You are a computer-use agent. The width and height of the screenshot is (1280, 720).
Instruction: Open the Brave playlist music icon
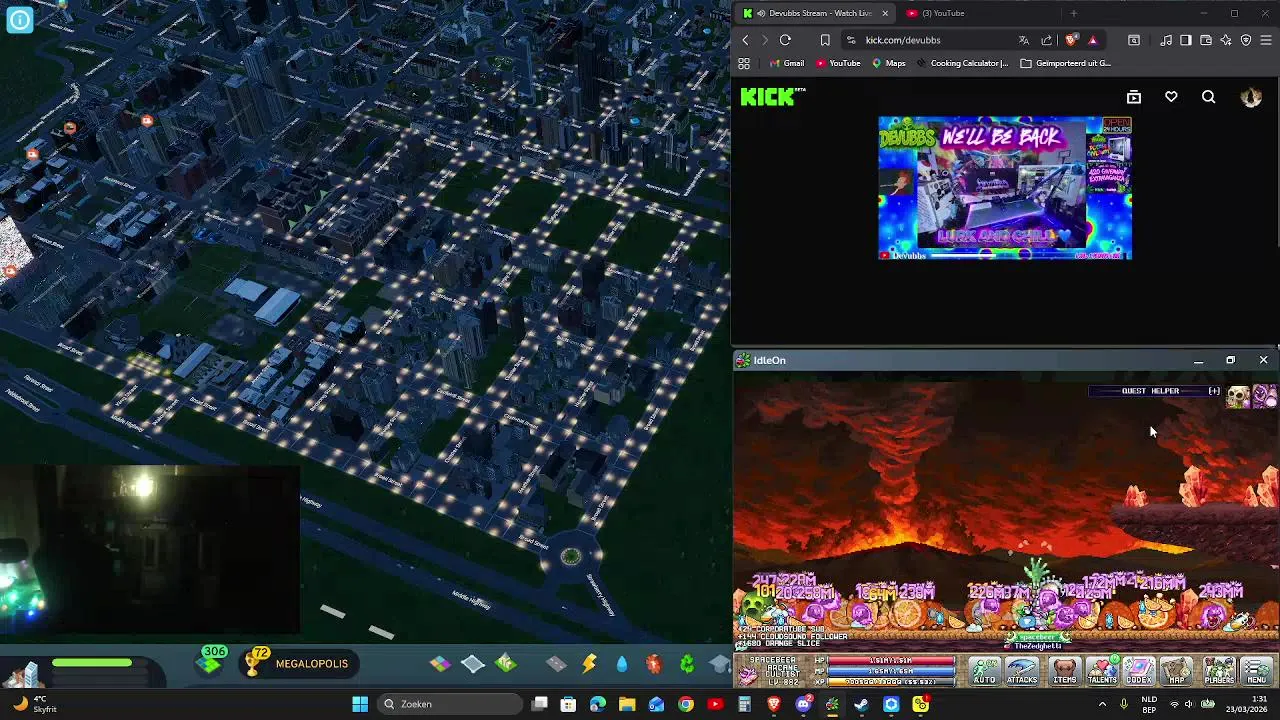(1166, 40)
